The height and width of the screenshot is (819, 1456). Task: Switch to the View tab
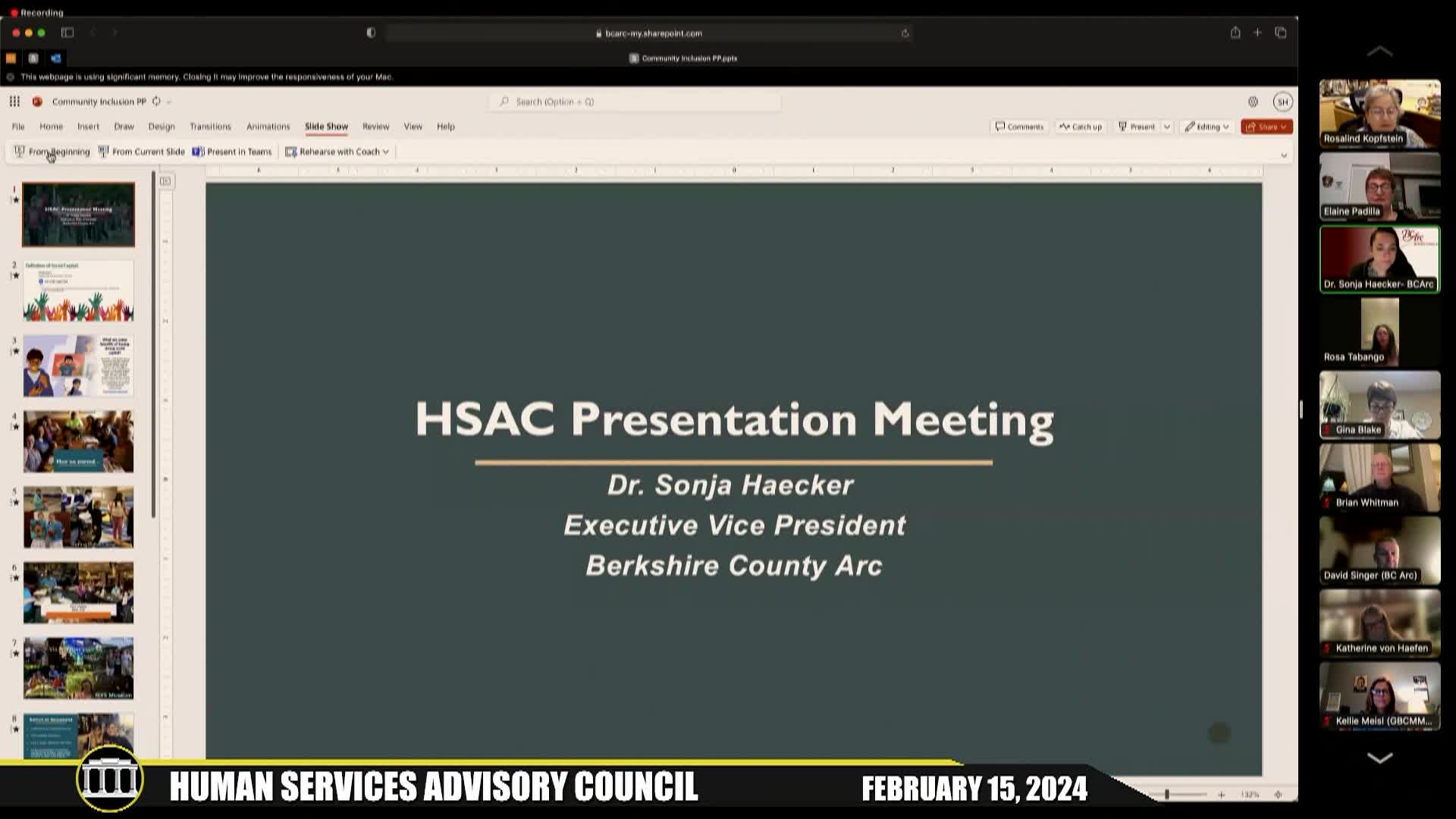point(413,127)
